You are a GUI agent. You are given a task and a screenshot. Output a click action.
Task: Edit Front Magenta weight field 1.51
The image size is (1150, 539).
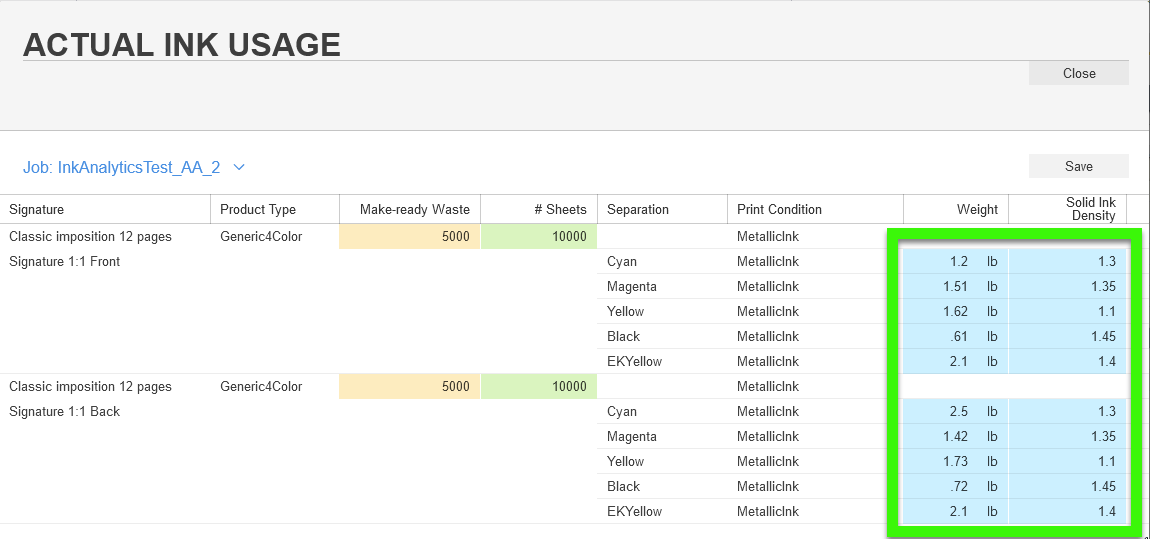click(x=940, y=287)
